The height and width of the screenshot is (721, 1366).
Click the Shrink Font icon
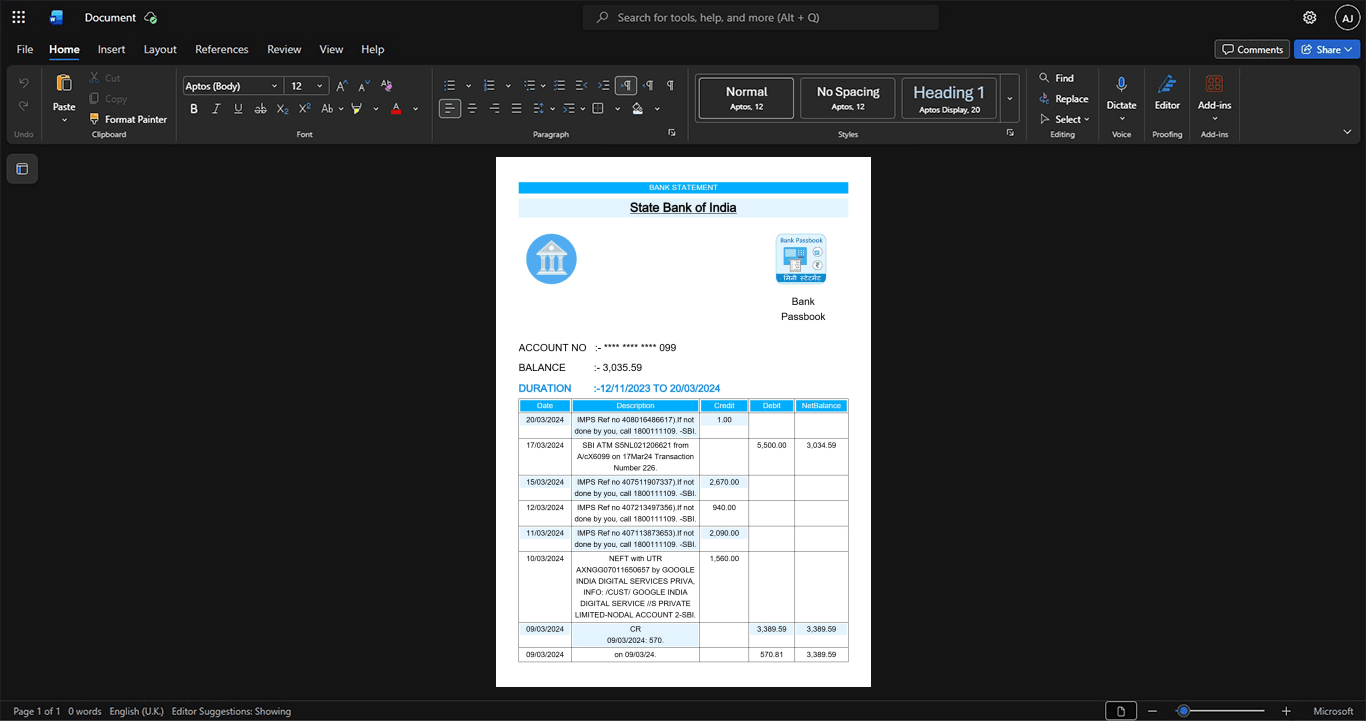click(364, 86)
